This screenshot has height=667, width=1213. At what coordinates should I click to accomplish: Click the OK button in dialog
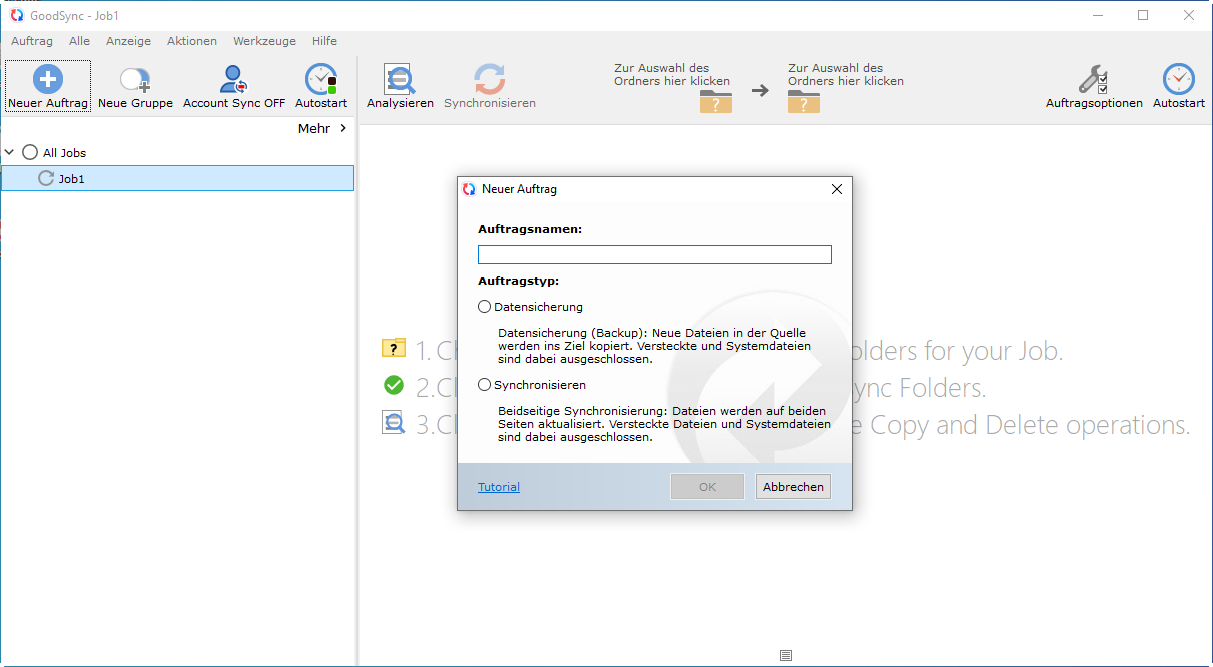[x=707, y=487]
